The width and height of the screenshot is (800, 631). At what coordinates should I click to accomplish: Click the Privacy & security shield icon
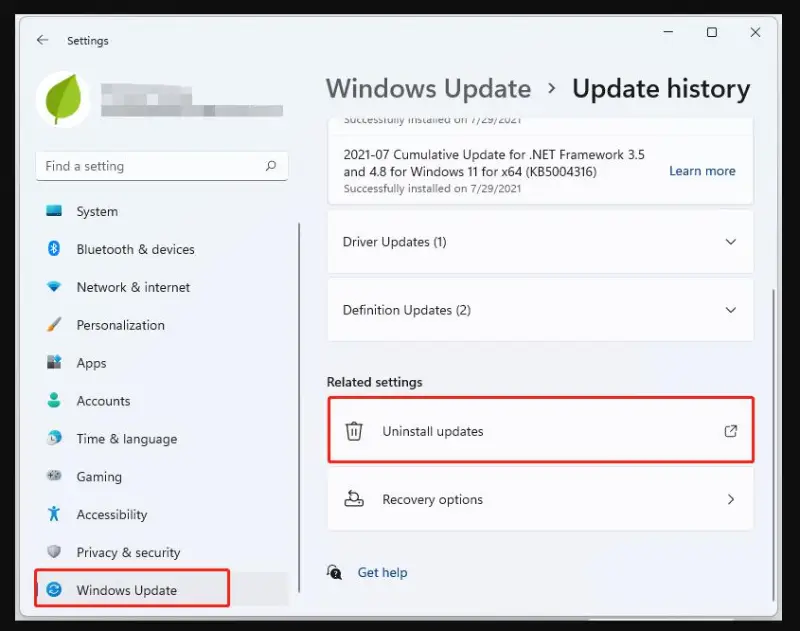coord(54,551)
